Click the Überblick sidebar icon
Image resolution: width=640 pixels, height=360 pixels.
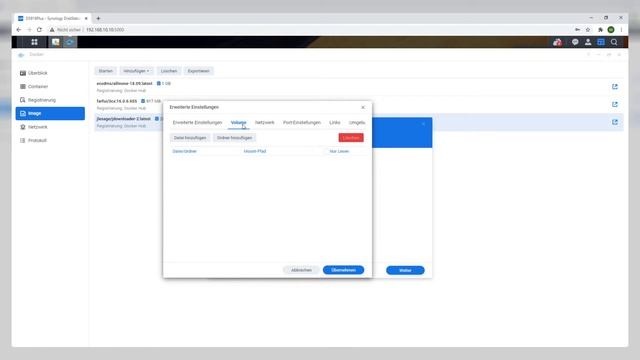23,73
